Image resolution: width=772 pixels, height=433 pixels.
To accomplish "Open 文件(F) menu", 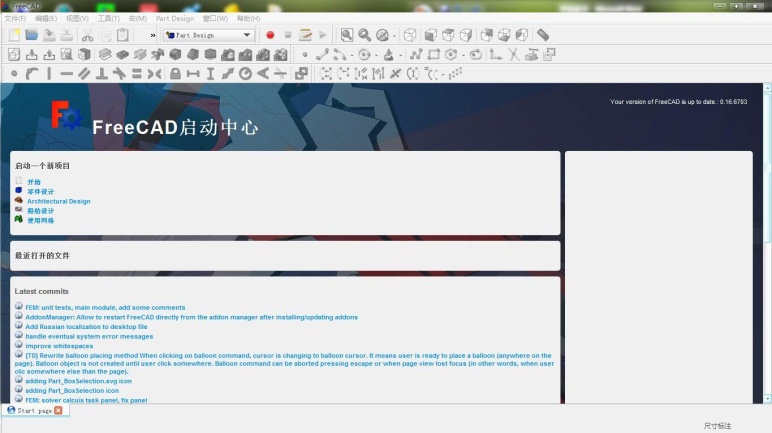I will (15, 18).
